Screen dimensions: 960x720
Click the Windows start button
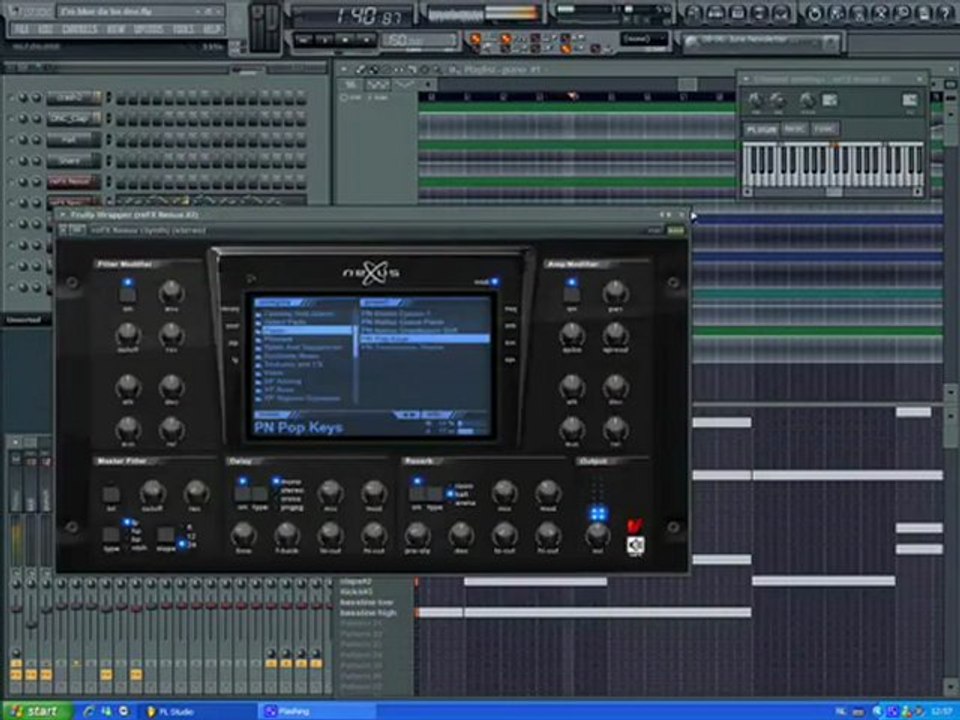click(37, 711)
